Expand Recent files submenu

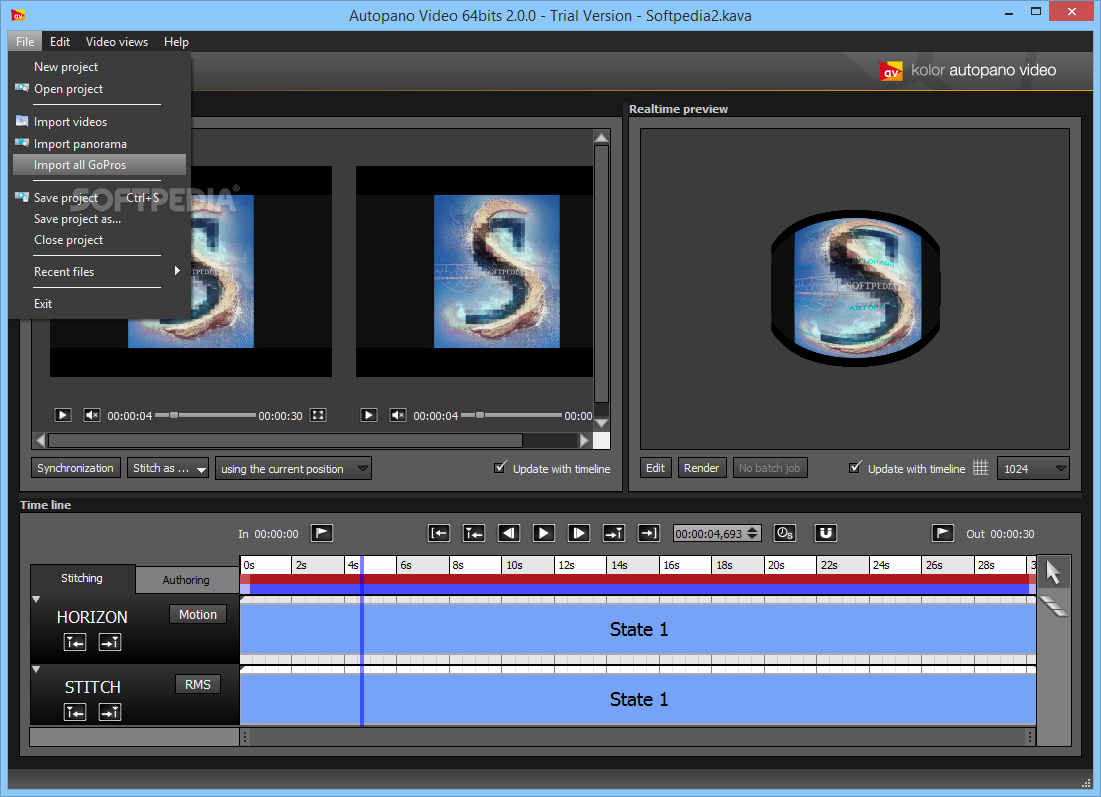tap(100, 272)
